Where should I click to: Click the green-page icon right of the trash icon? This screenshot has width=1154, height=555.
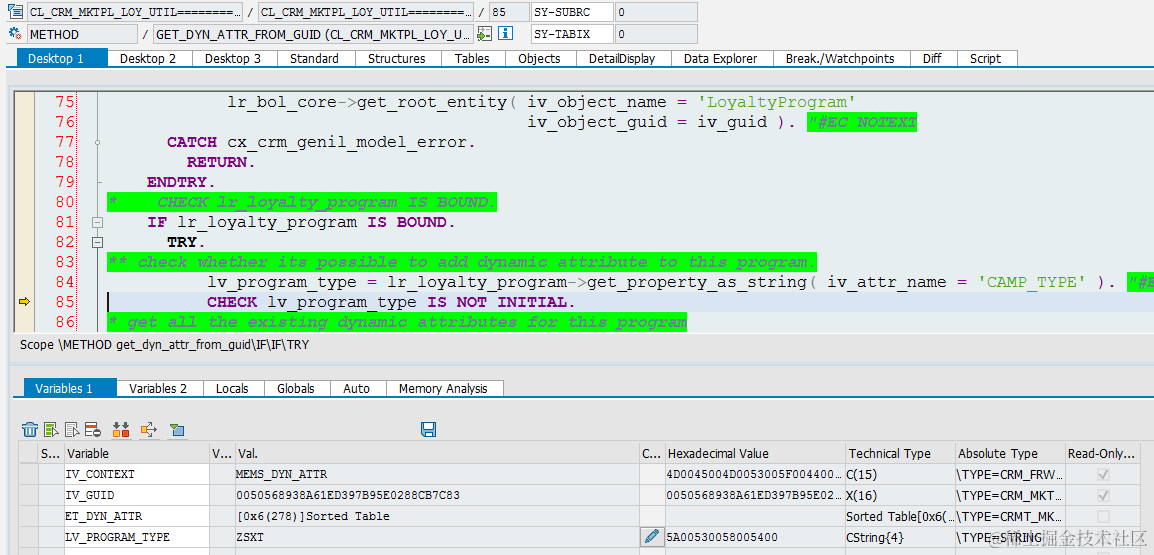coord(51,429)
